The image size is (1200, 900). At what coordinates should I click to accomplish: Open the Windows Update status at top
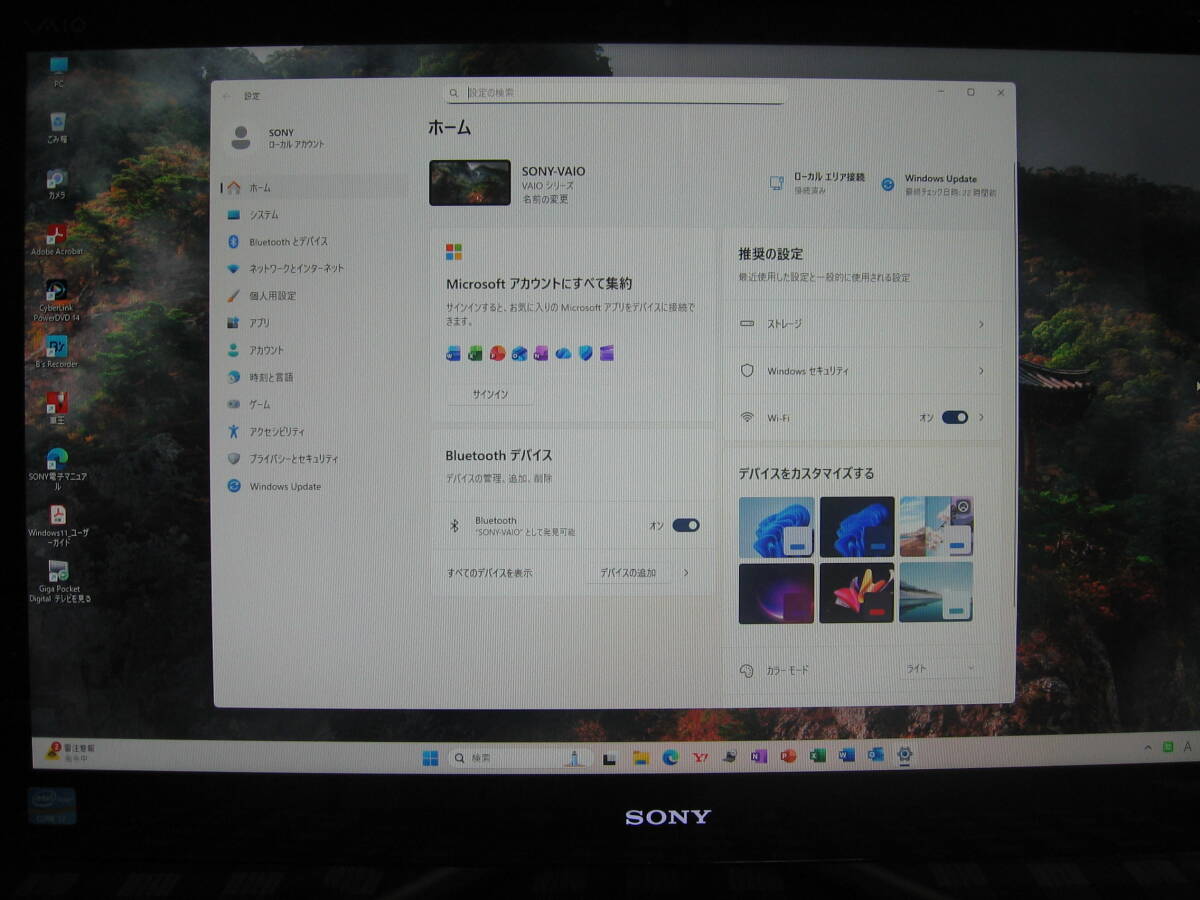(x=938, y=184)
